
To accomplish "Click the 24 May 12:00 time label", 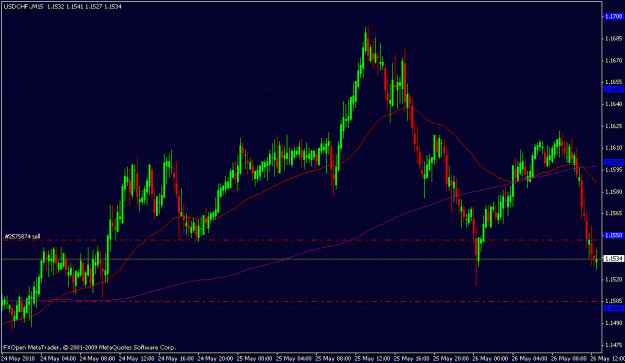I will [136, 359].
